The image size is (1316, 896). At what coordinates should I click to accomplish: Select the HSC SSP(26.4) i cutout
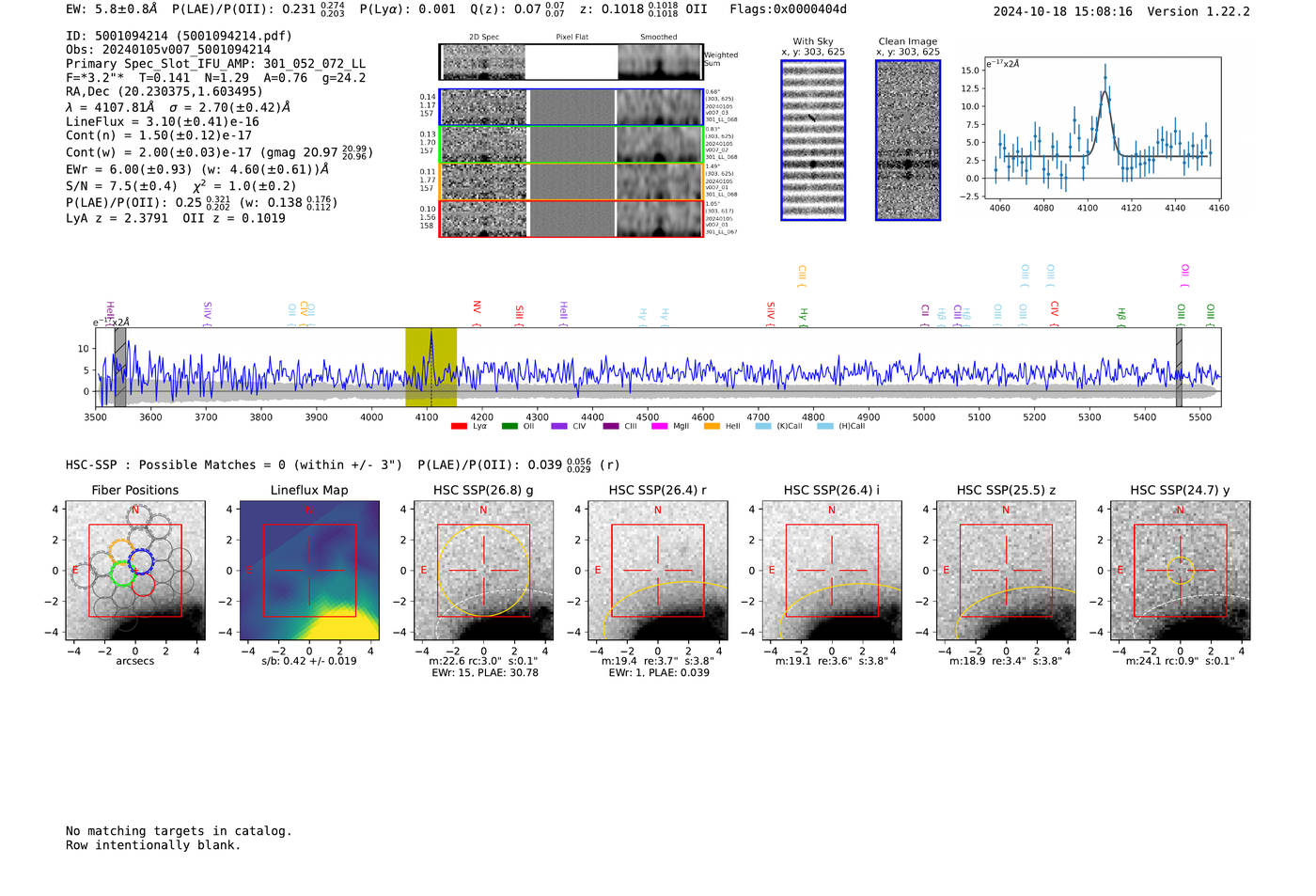(832, 570)
